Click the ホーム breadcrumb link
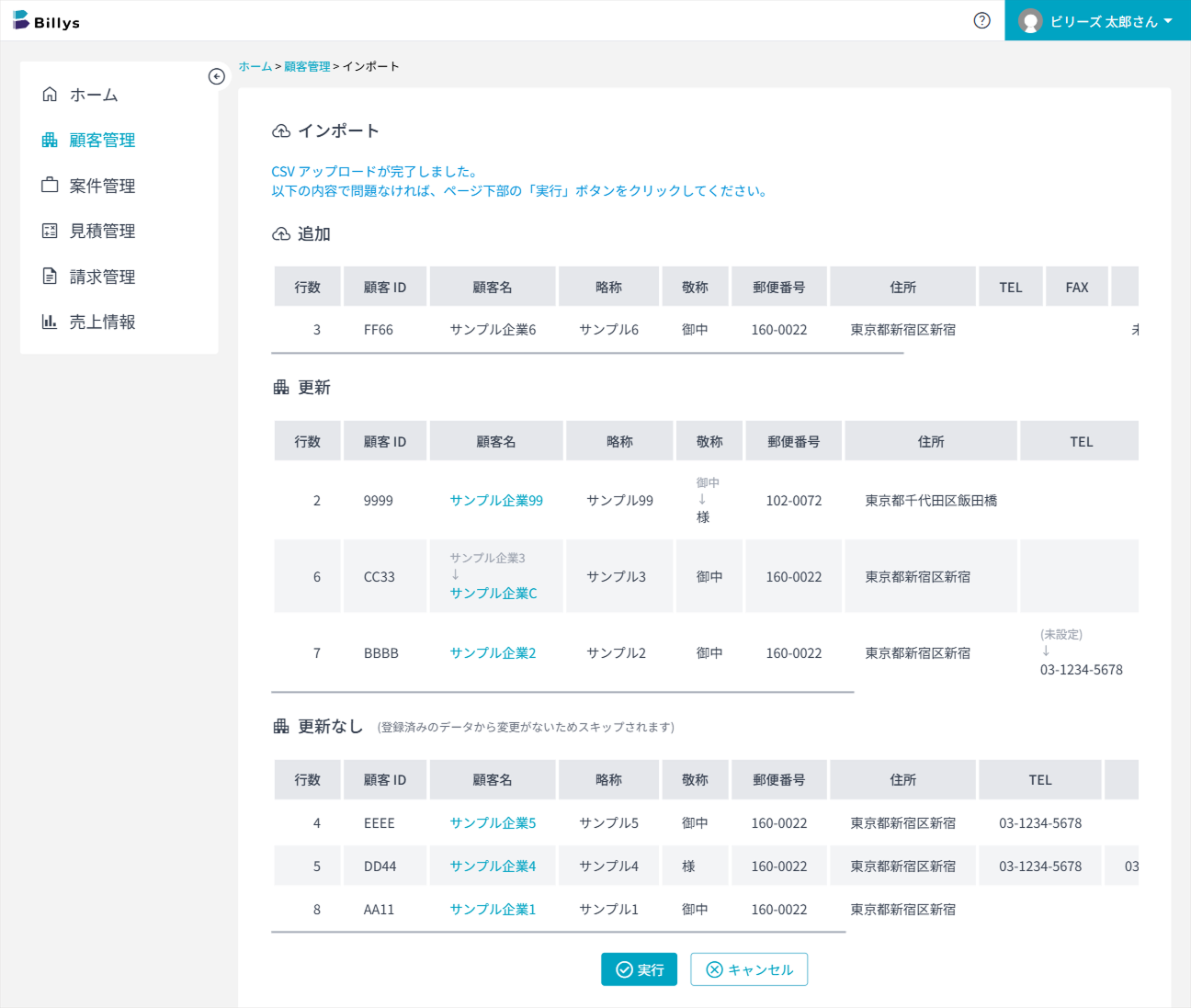Image resolution: width=1191 pixels, height=1008 pixels. tap(255, 66)
